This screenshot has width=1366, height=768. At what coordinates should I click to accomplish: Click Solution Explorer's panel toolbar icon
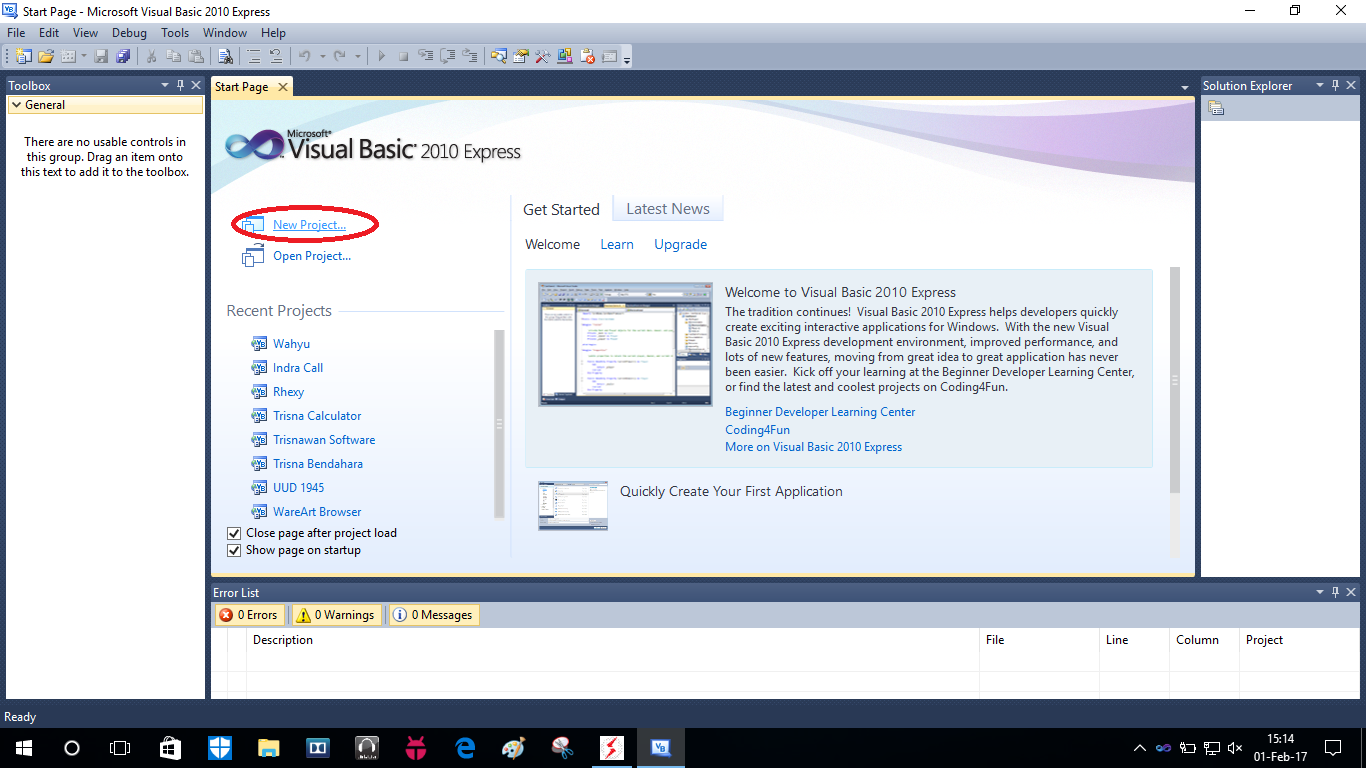[x=1216, y=108]
